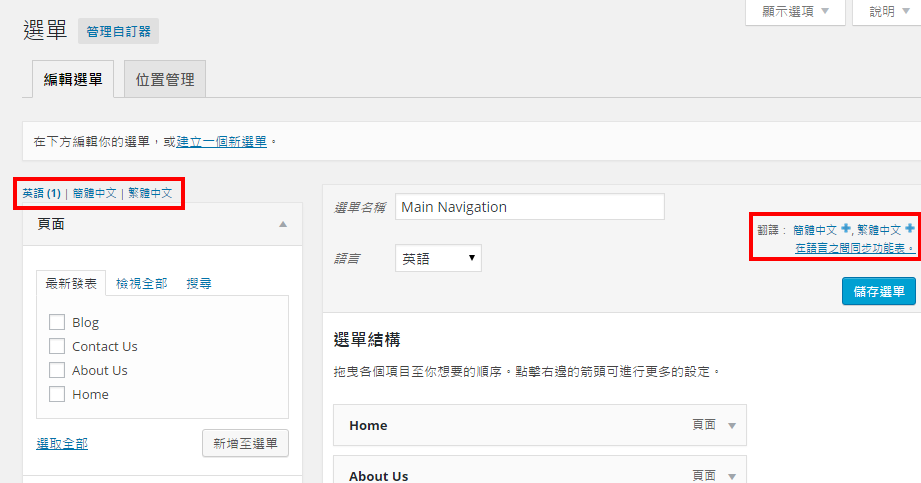Expand the Home menu item arrow
The height and width of the screenshot is (483, 921).
(732, 426)
